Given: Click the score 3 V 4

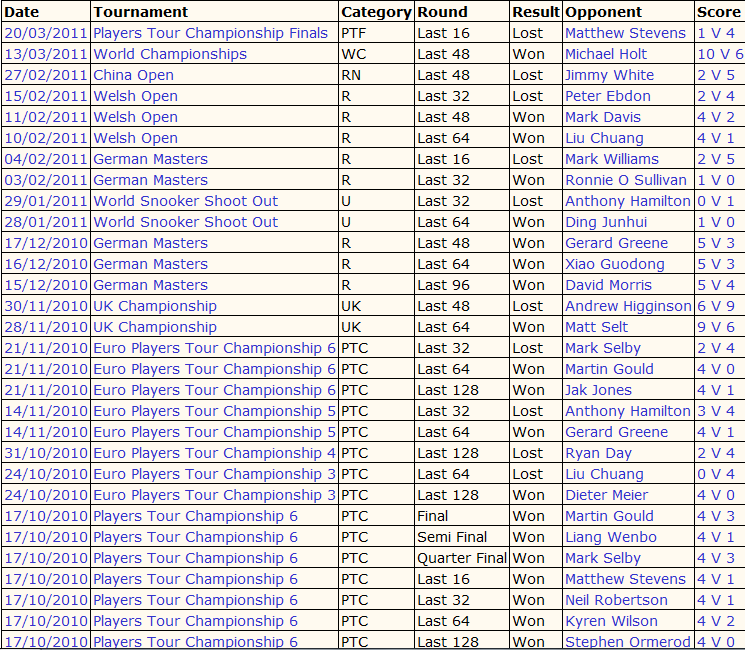Looking at the screenshot, I should tap(716, 411).
